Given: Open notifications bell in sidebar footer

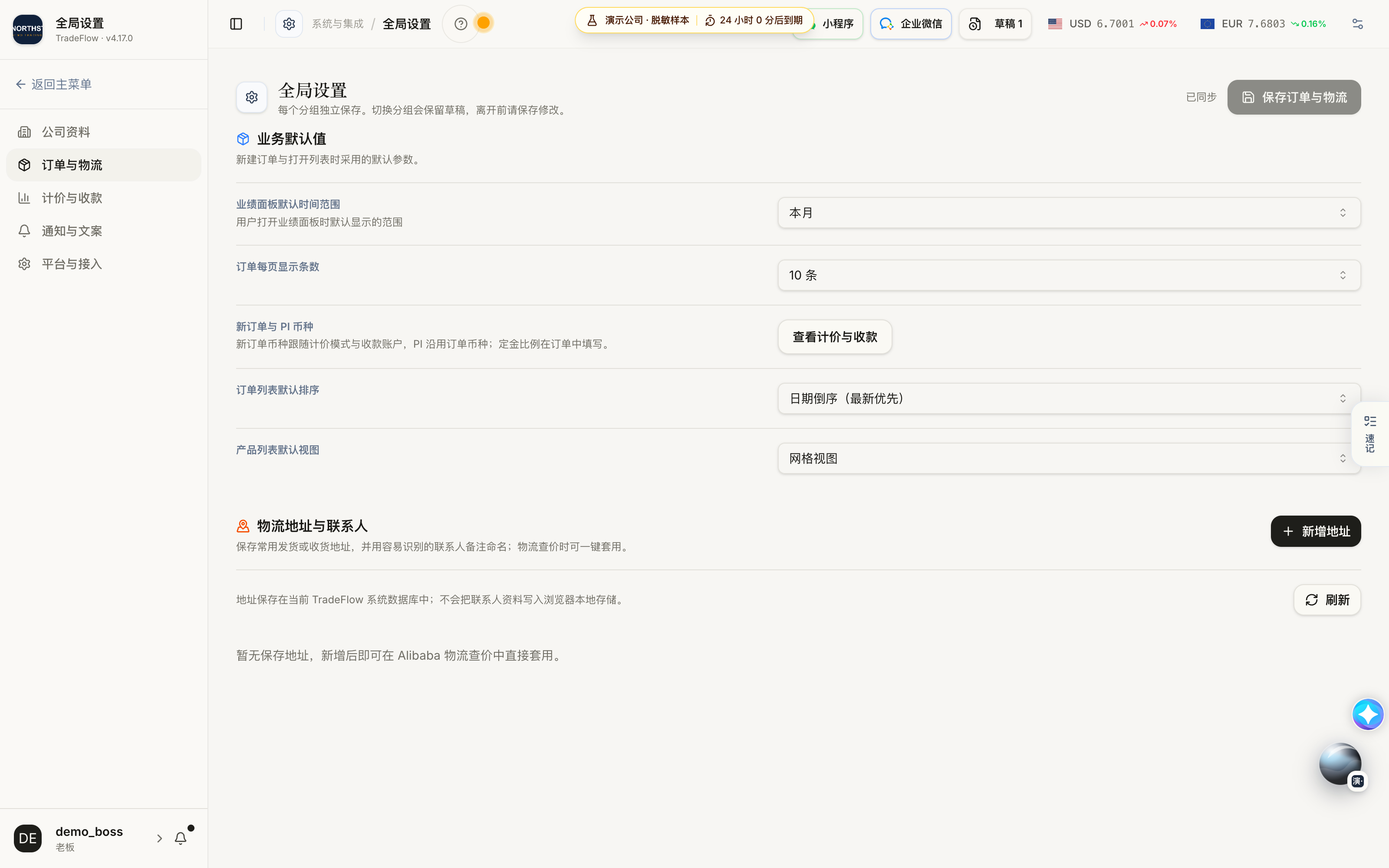Looking at the screenshot, I should pyautogui.click(x=181, y=838).
